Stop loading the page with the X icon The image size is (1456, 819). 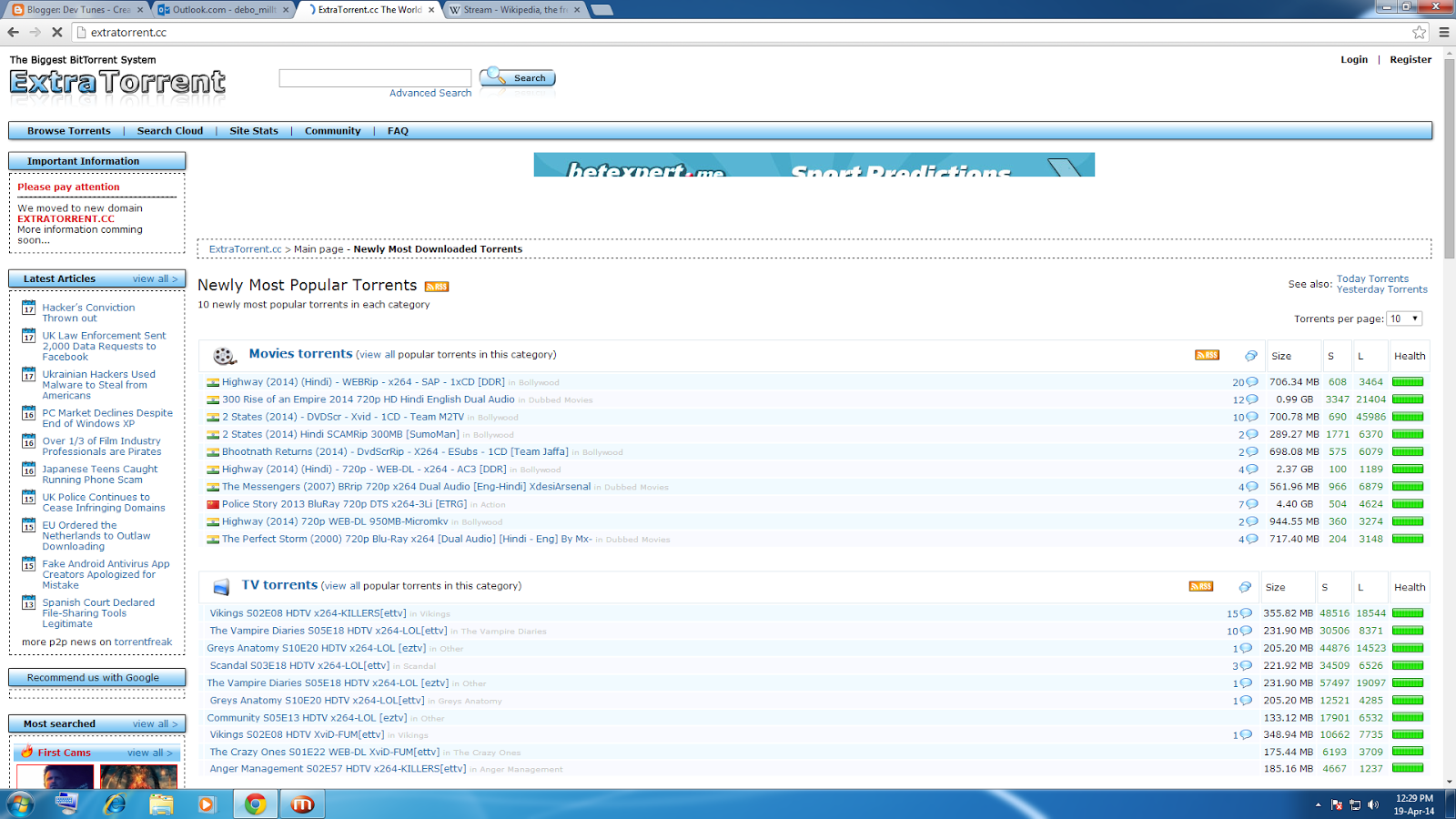(x=56, y=32)
